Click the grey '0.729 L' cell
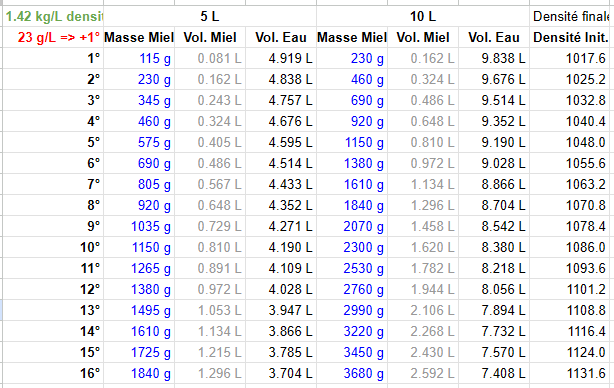The image size is (614, 388). [210, 226]
